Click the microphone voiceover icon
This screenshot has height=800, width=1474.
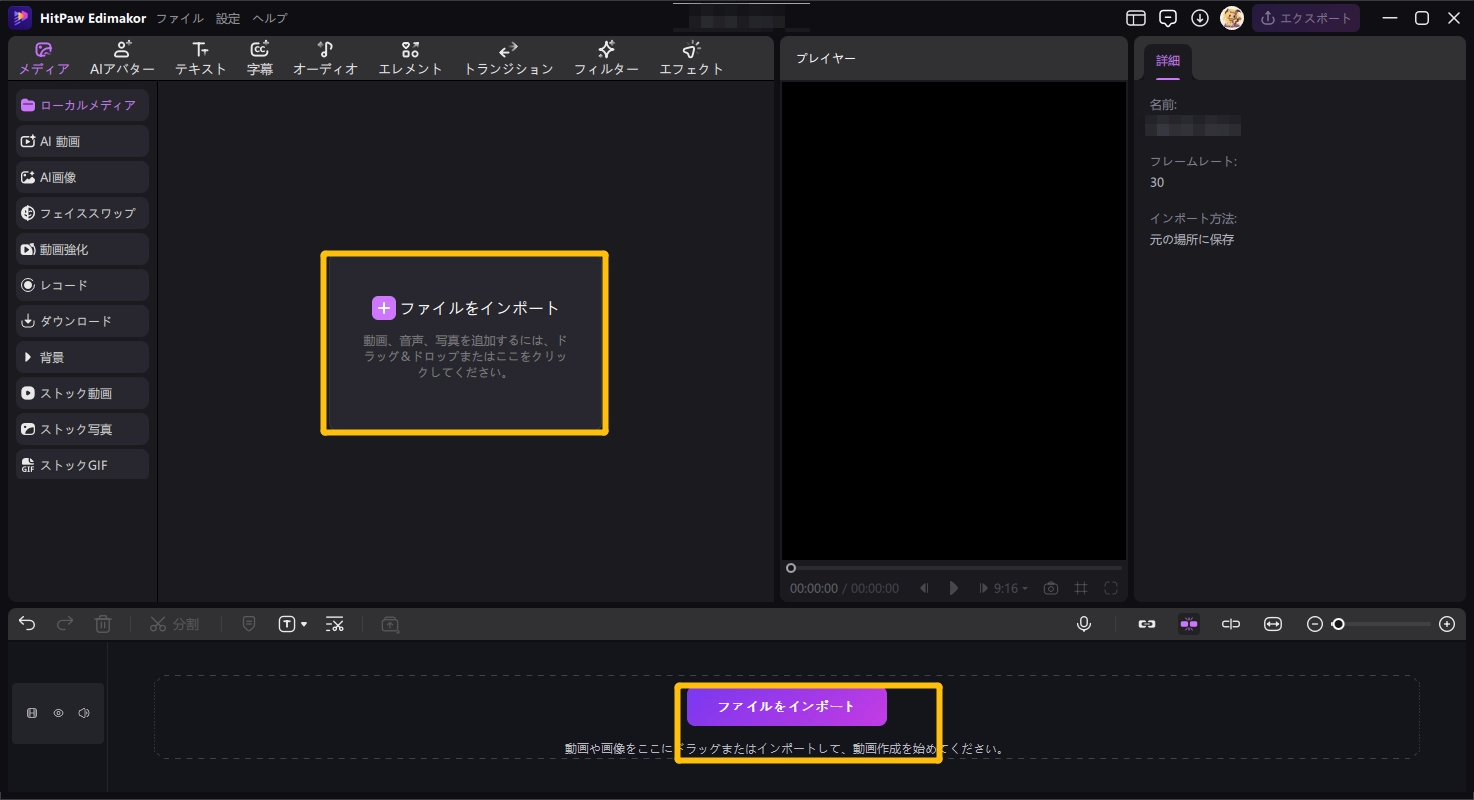click(1084, 624)
